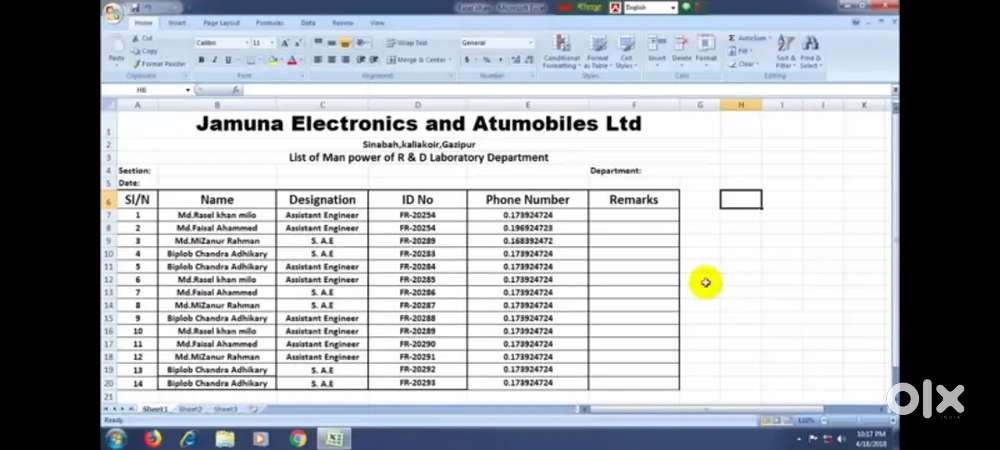Image resolution: width=1000 pixels, height=450 pixels.
Task: Toggle Bold formatting
Action: [x=201, y=60]
